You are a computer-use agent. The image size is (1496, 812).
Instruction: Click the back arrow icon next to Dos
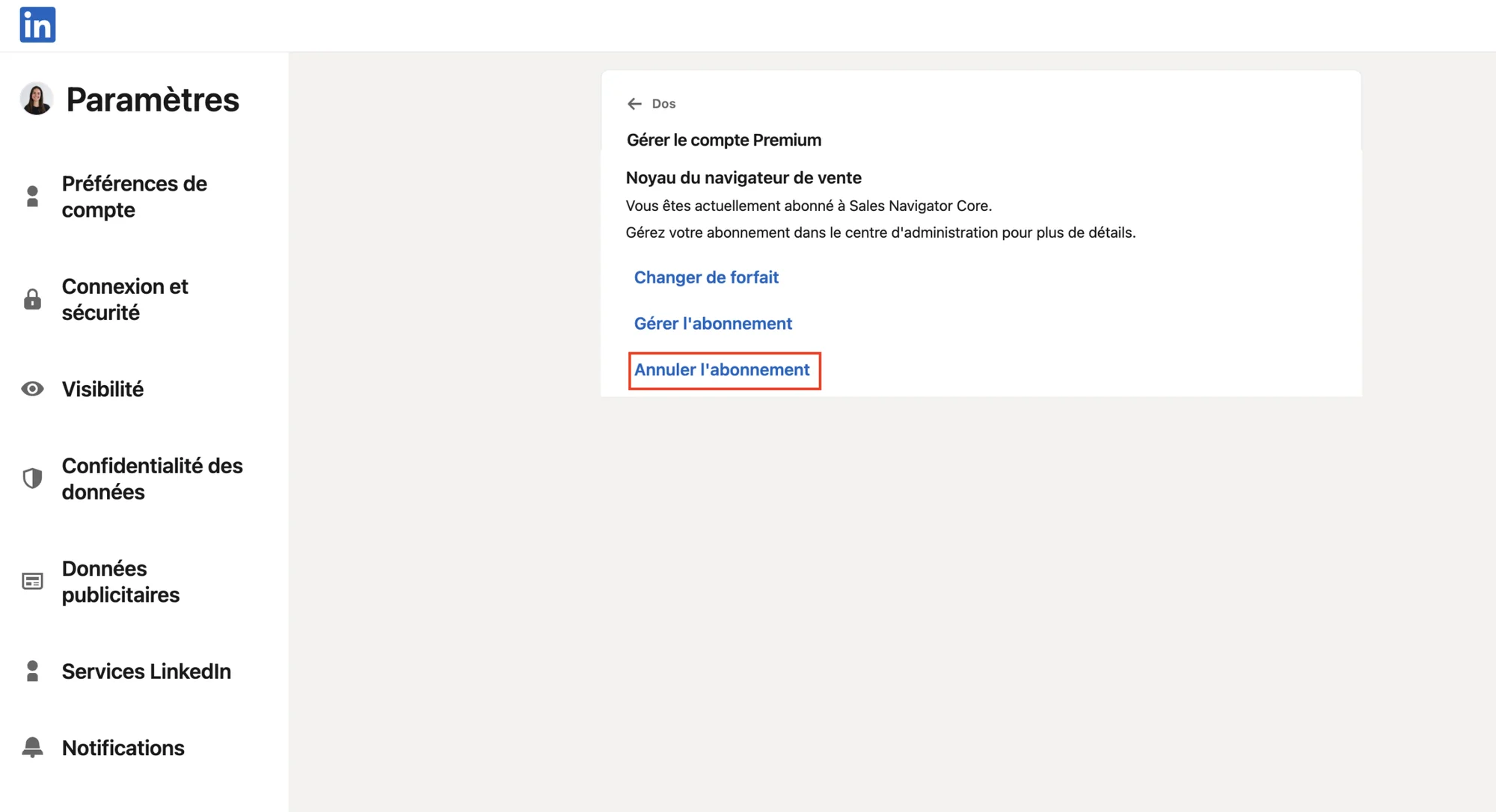634,104
